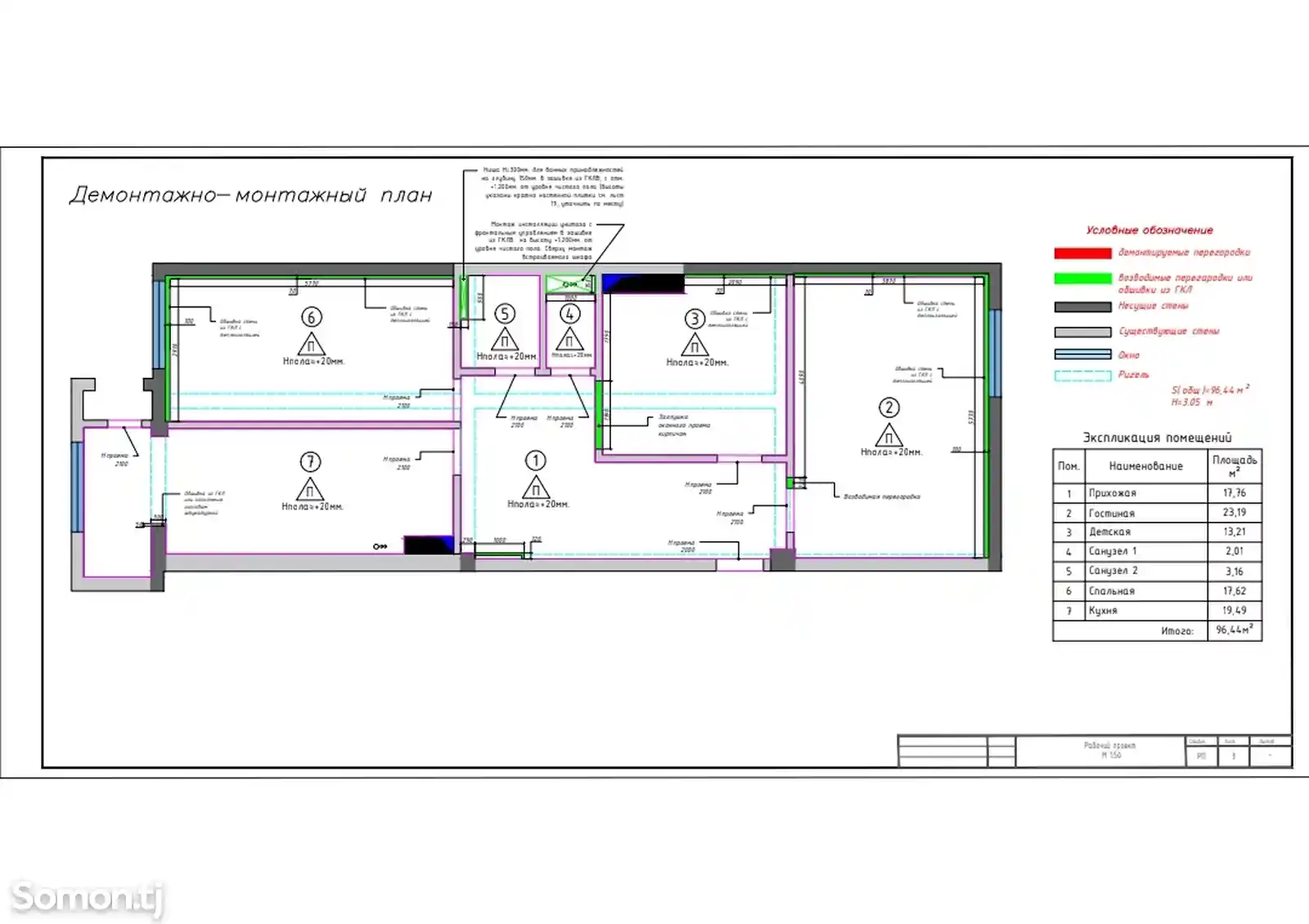Click the area value 2,01 in the table

pyautogui.click(x=1235, y=552)
